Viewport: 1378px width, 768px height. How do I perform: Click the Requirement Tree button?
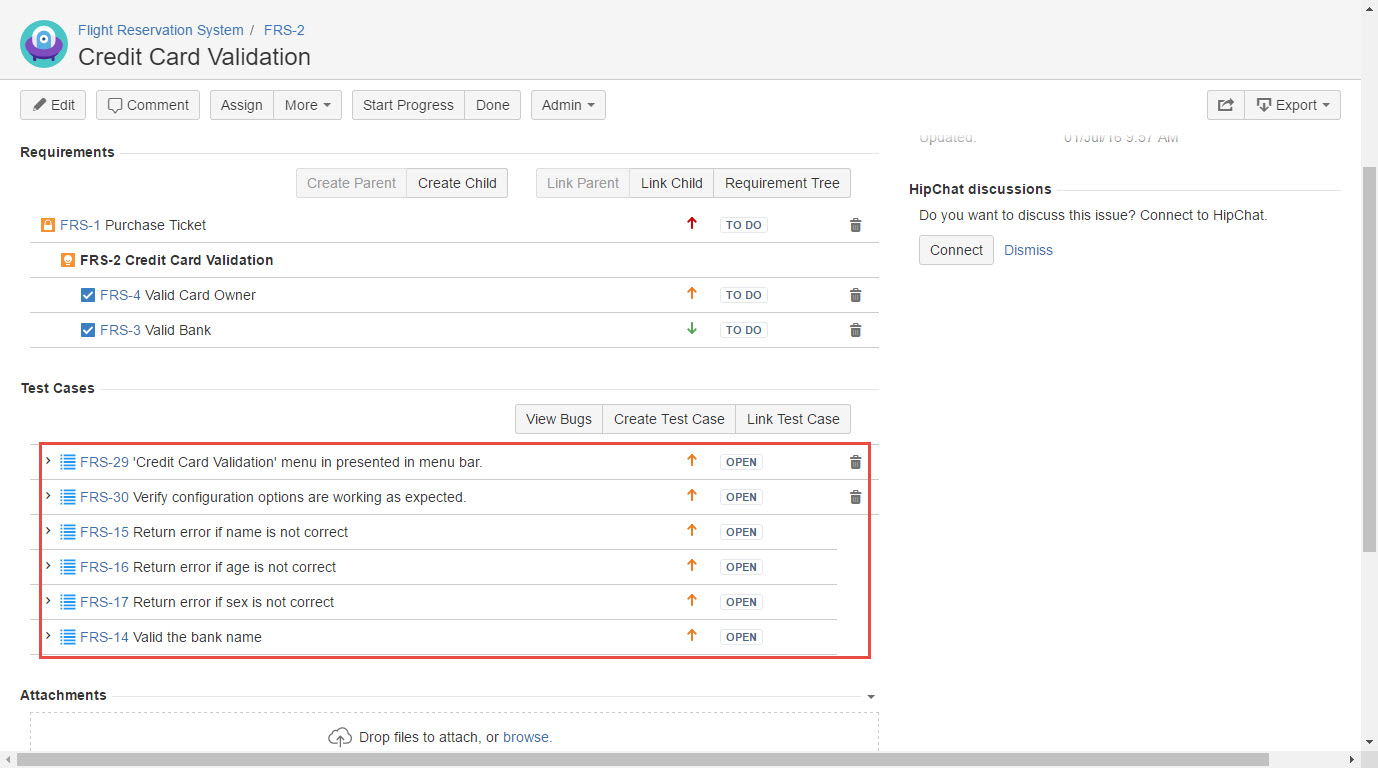tap(782, 183)
